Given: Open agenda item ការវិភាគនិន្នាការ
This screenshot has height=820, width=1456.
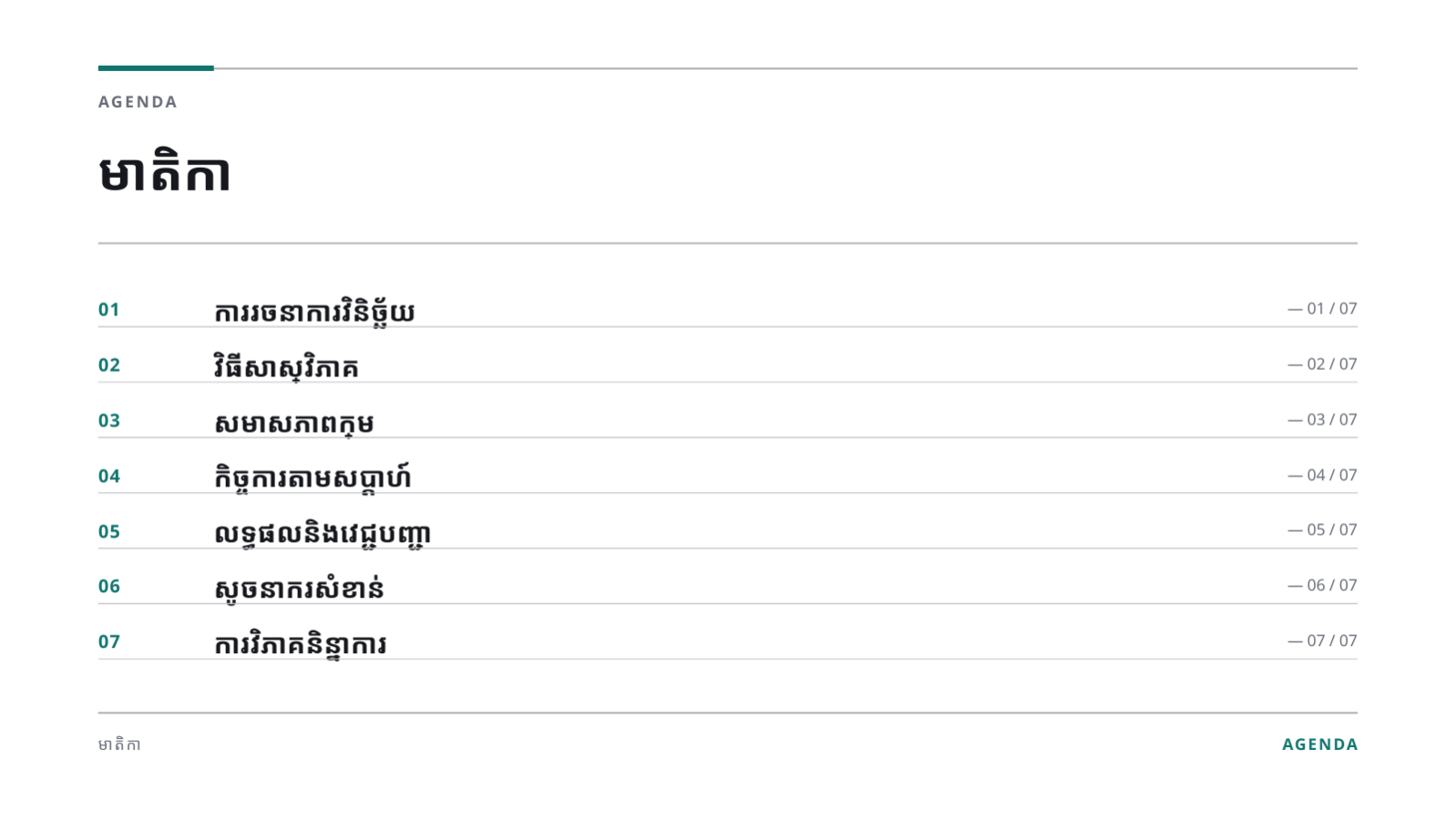Looking at the screenshot, I should click(301, 645).
